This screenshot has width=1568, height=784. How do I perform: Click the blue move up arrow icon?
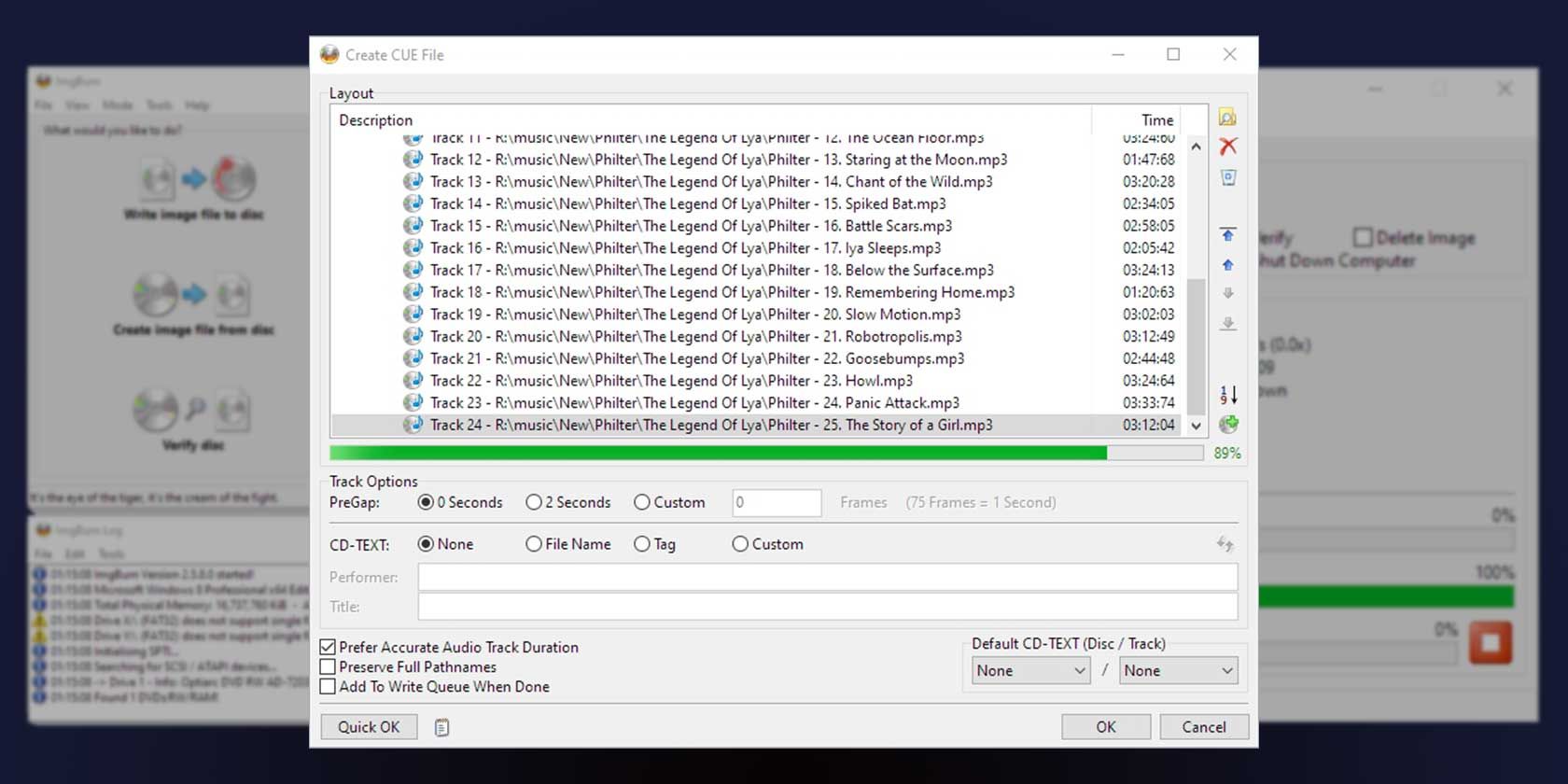(1228, 265)
